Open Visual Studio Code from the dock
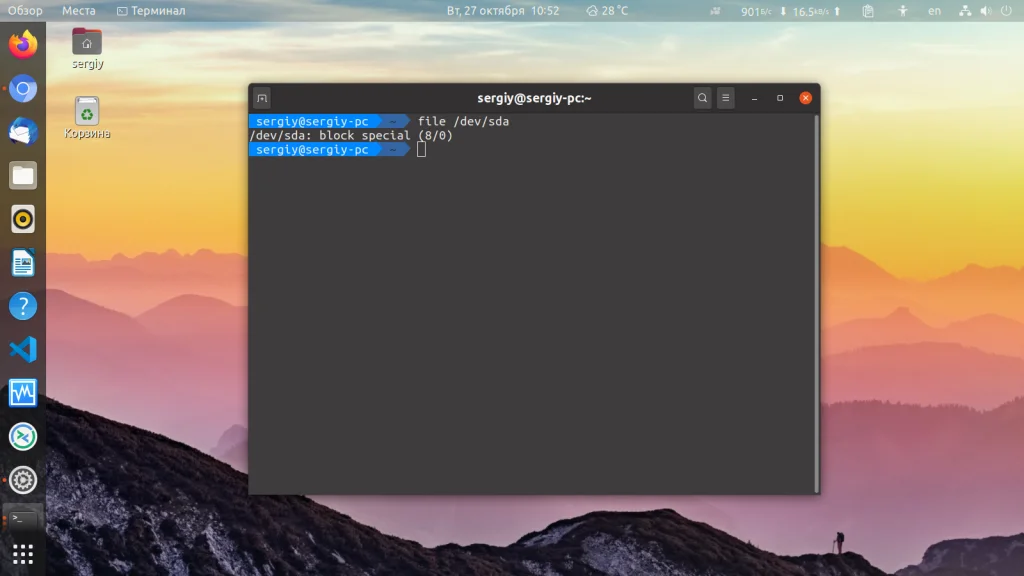The height and width of the screenshot is (576, 1024). (x=21, y=350)
